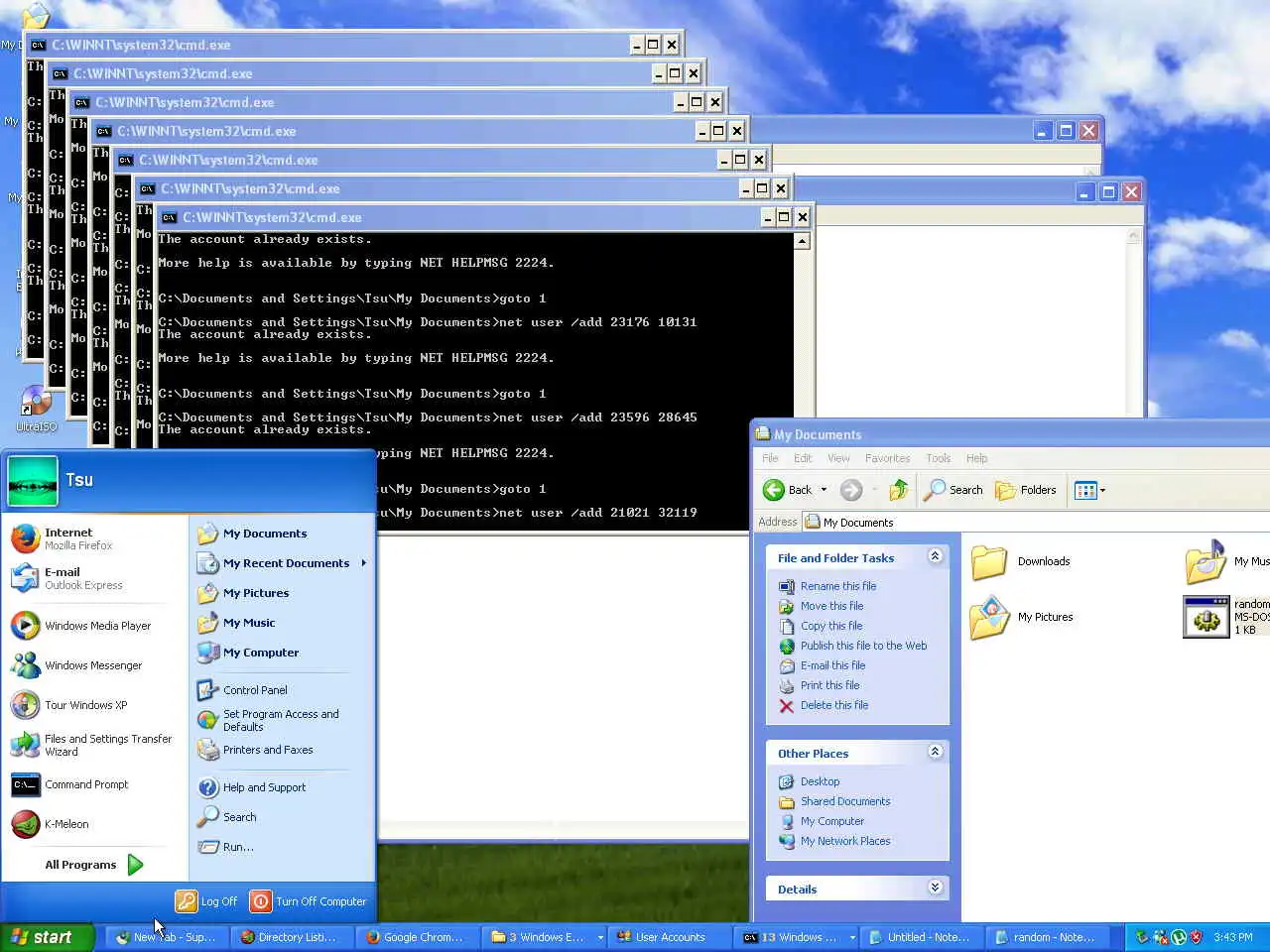This screenshot has width=1270, height=952.
Task: Open the View menu
Action: pyautogui.click(x=838, y=458)
